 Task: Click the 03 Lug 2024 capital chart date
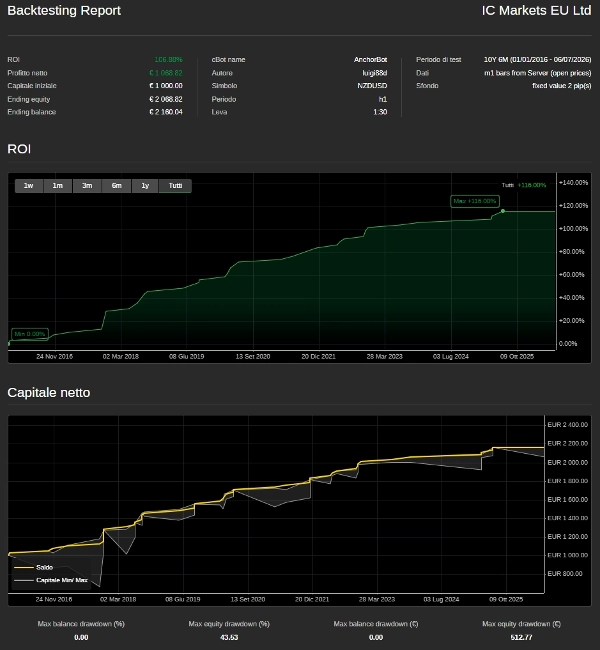coord(441,599)
